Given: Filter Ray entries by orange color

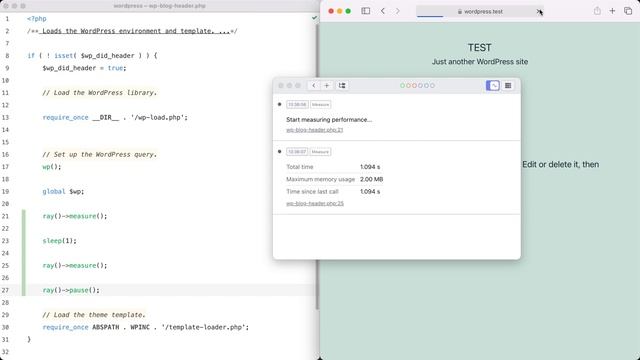Looking at the screenshot, I should (x=408, y=85).
